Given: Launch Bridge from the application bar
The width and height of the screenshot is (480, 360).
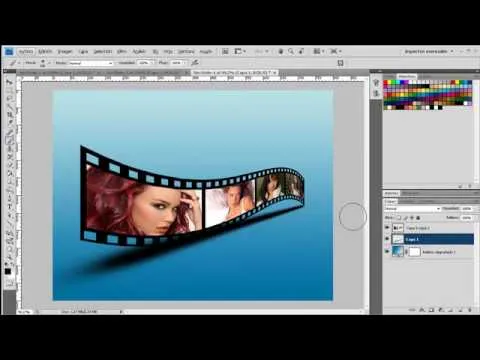Looking at the screenshot, I should click(x=225, y=51).
